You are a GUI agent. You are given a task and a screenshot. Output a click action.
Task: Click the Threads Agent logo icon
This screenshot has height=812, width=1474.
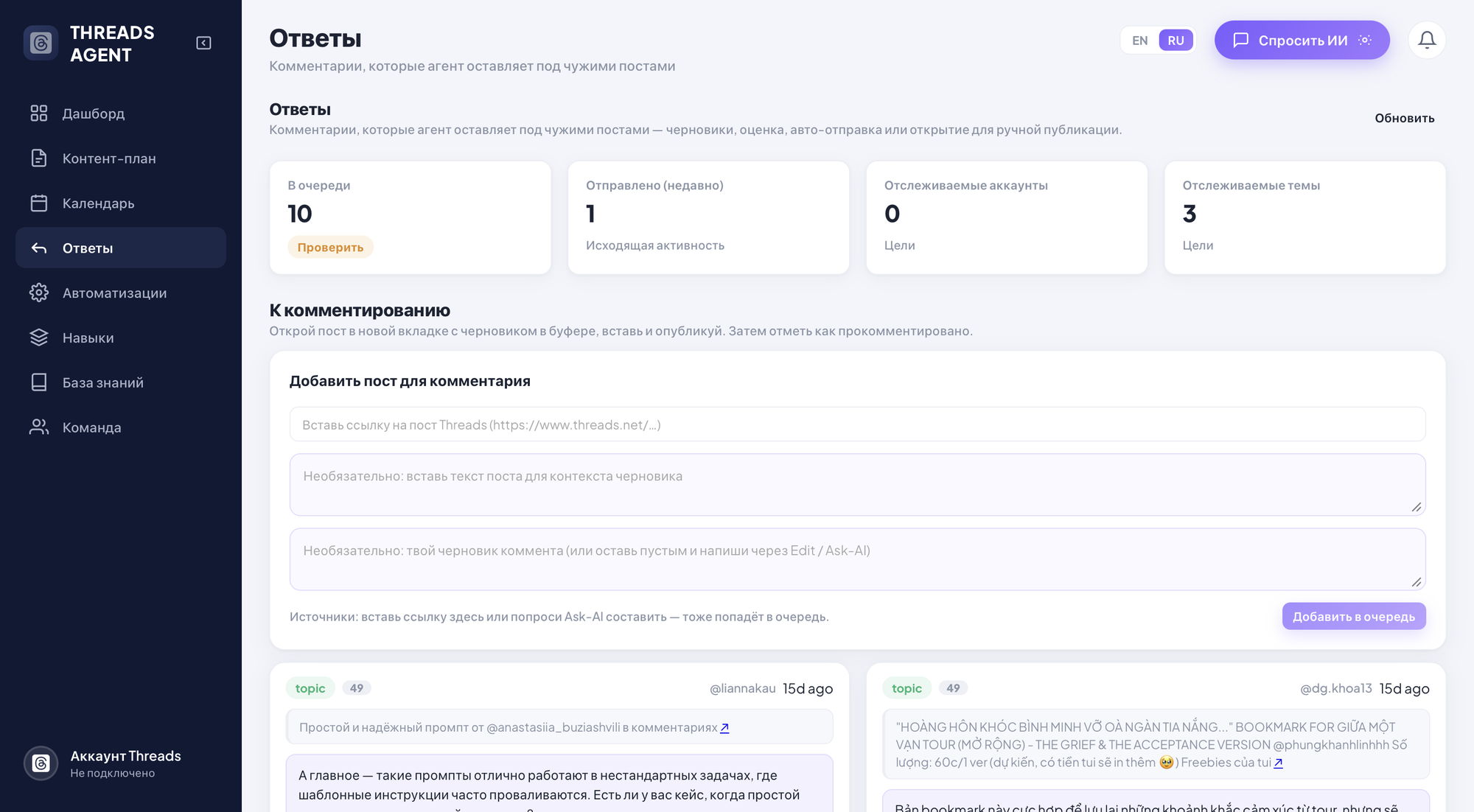click(41, 43)
